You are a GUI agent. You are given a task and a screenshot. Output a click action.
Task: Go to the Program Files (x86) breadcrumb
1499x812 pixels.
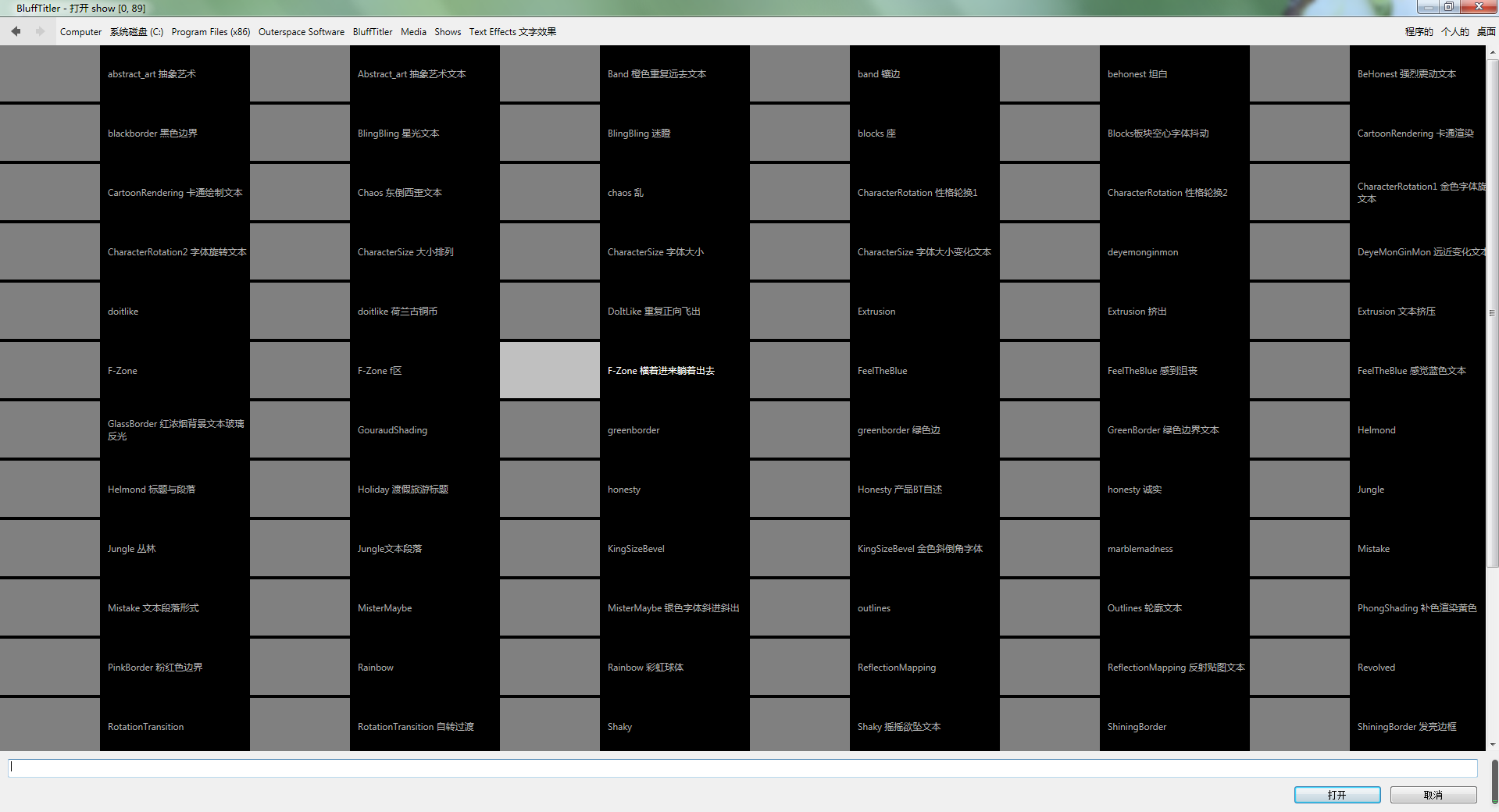pyautogui.click(x=211, y=32)
